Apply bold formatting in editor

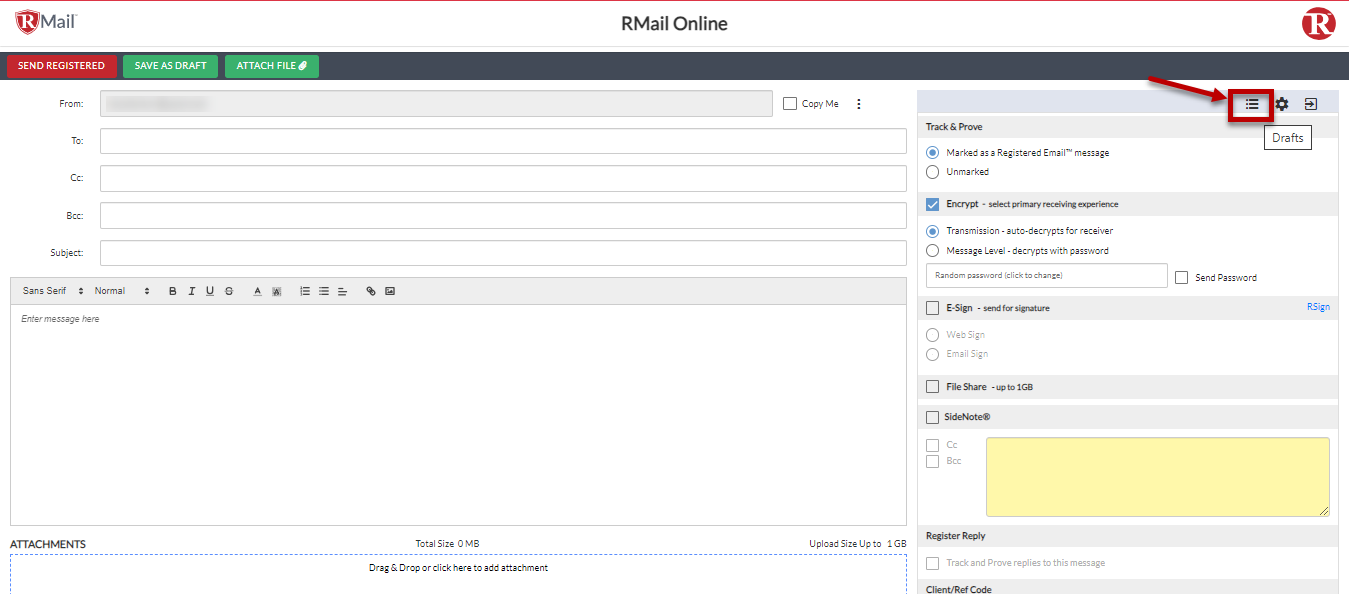(x=173, y=291)
